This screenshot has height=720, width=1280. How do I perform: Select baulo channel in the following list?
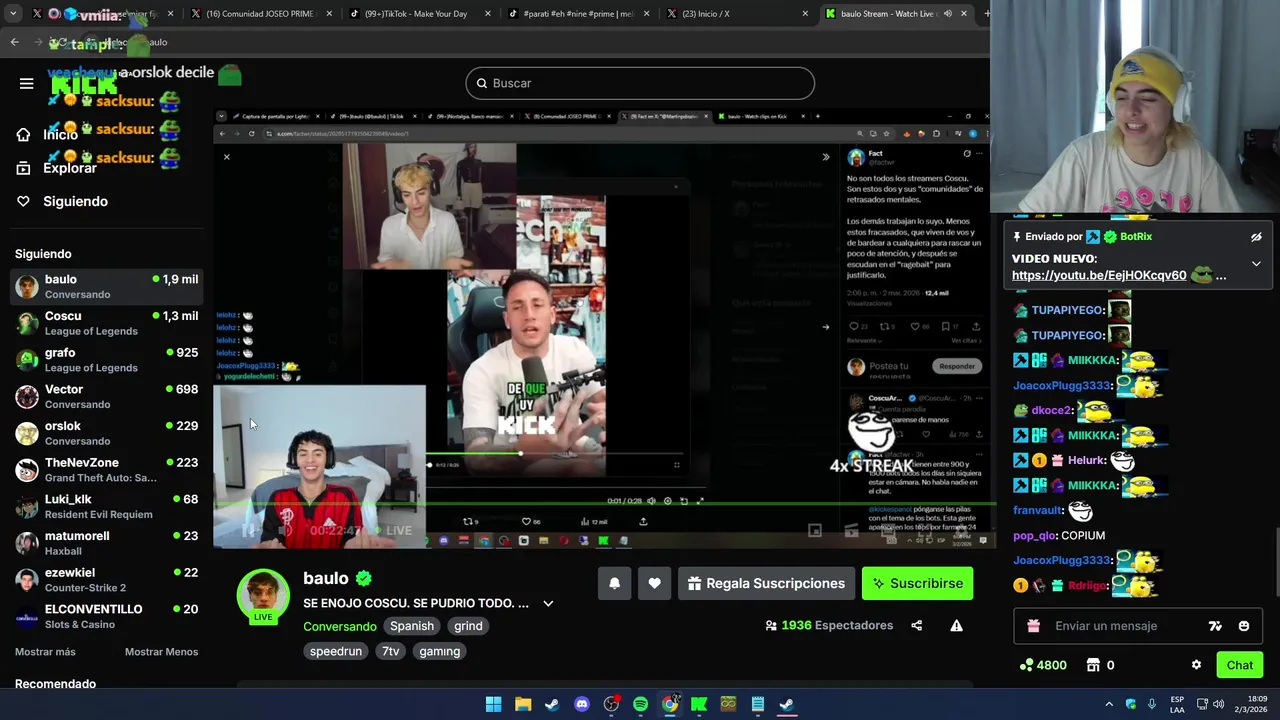[107, 286]
